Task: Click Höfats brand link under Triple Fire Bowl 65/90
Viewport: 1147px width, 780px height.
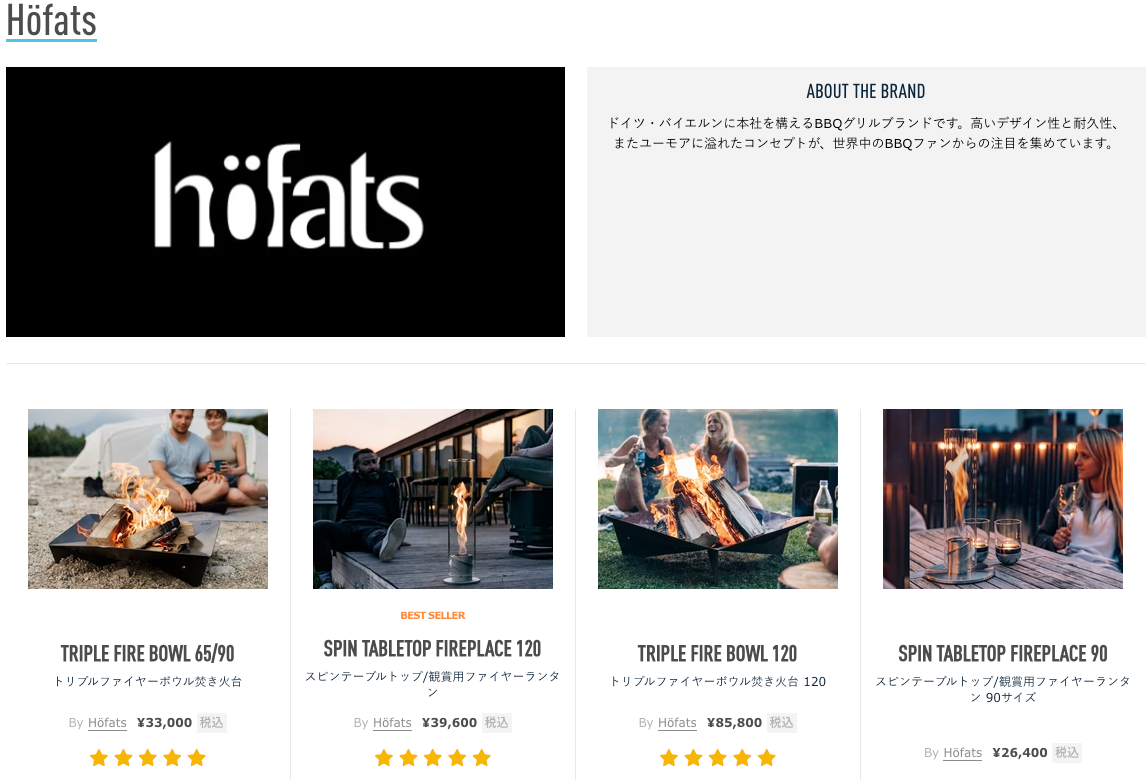Action: [x=107, y=723]
